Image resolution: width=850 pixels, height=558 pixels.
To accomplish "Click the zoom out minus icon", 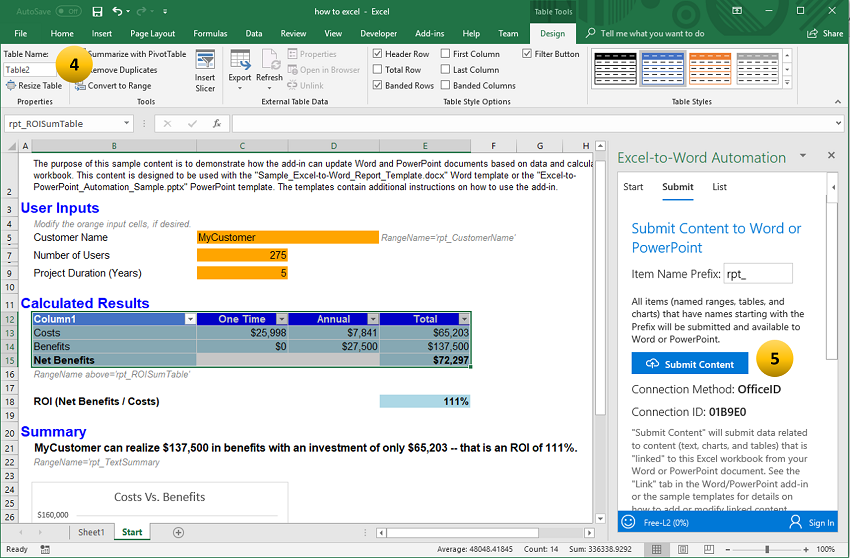I will (x=727, y=549).
